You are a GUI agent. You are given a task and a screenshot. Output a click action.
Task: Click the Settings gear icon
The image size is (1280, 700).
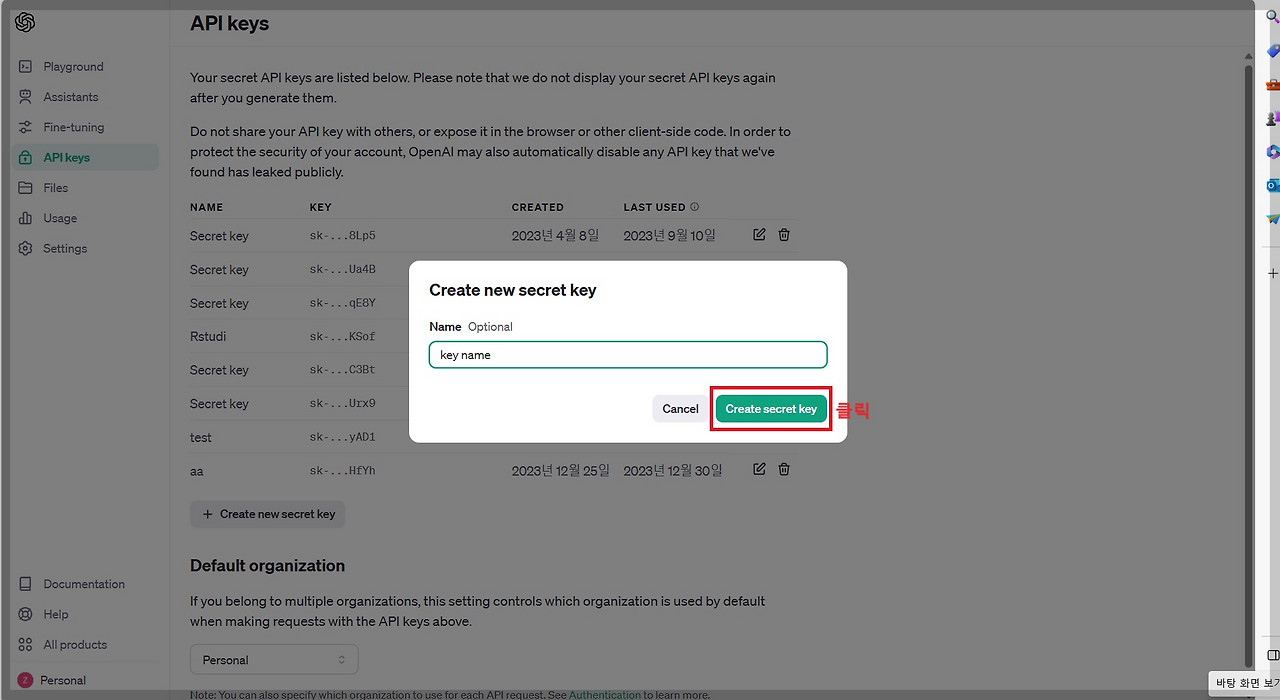[25, 248]
